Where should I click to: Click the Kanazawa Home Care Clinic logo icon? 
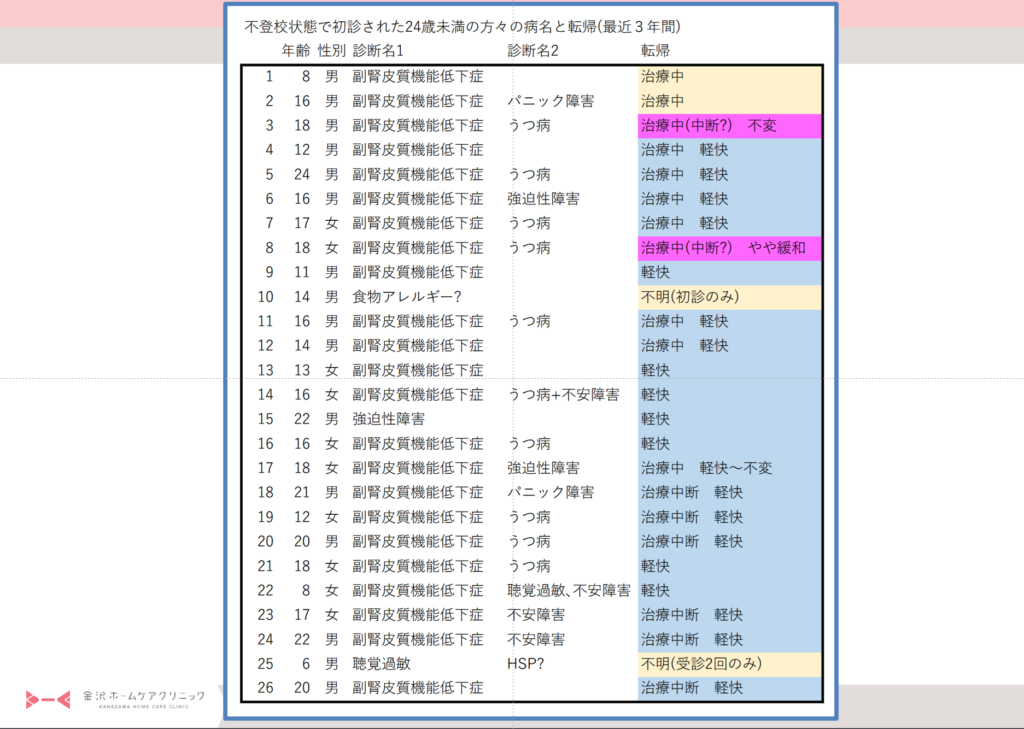(x=49, y=698)
